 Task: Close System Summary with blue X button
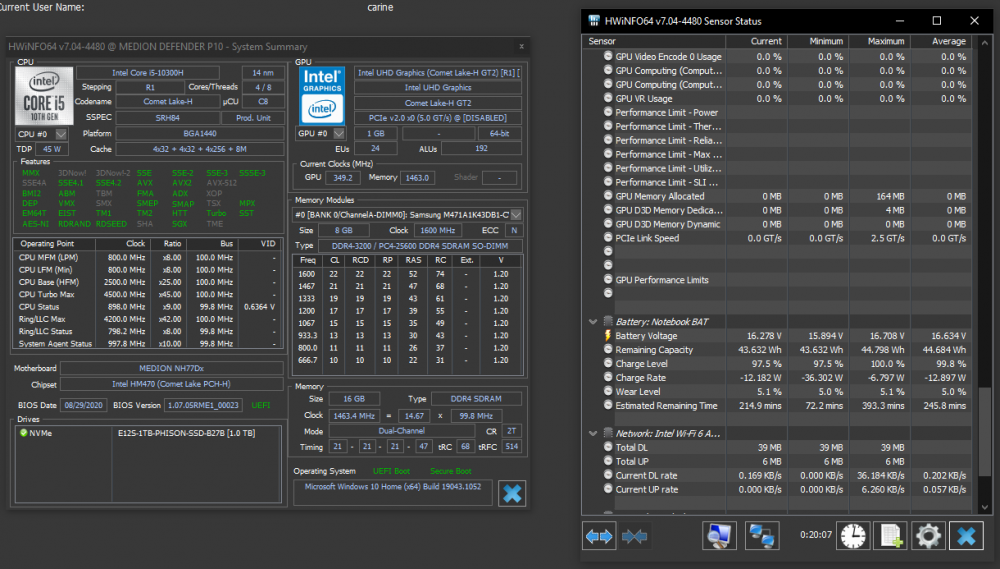tap(511, 492)
